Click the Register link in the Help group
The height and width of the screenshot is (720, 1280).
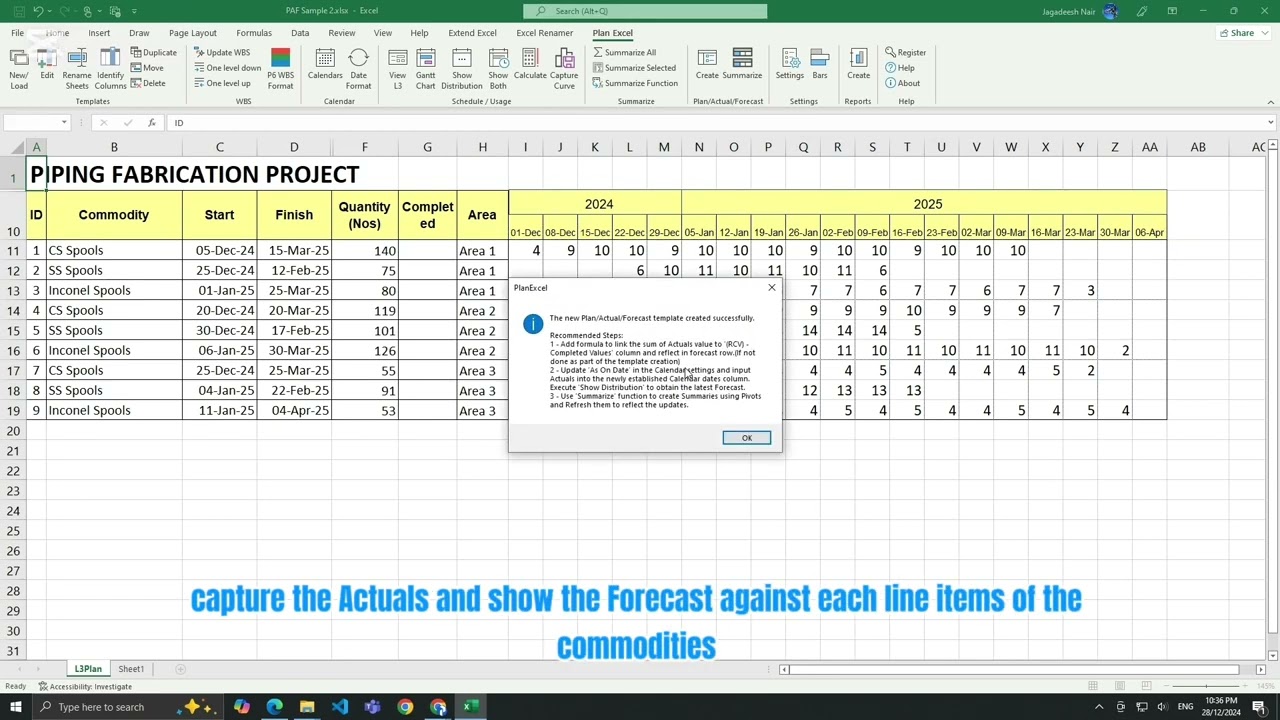pyautogui.click(x=905, y=52)
